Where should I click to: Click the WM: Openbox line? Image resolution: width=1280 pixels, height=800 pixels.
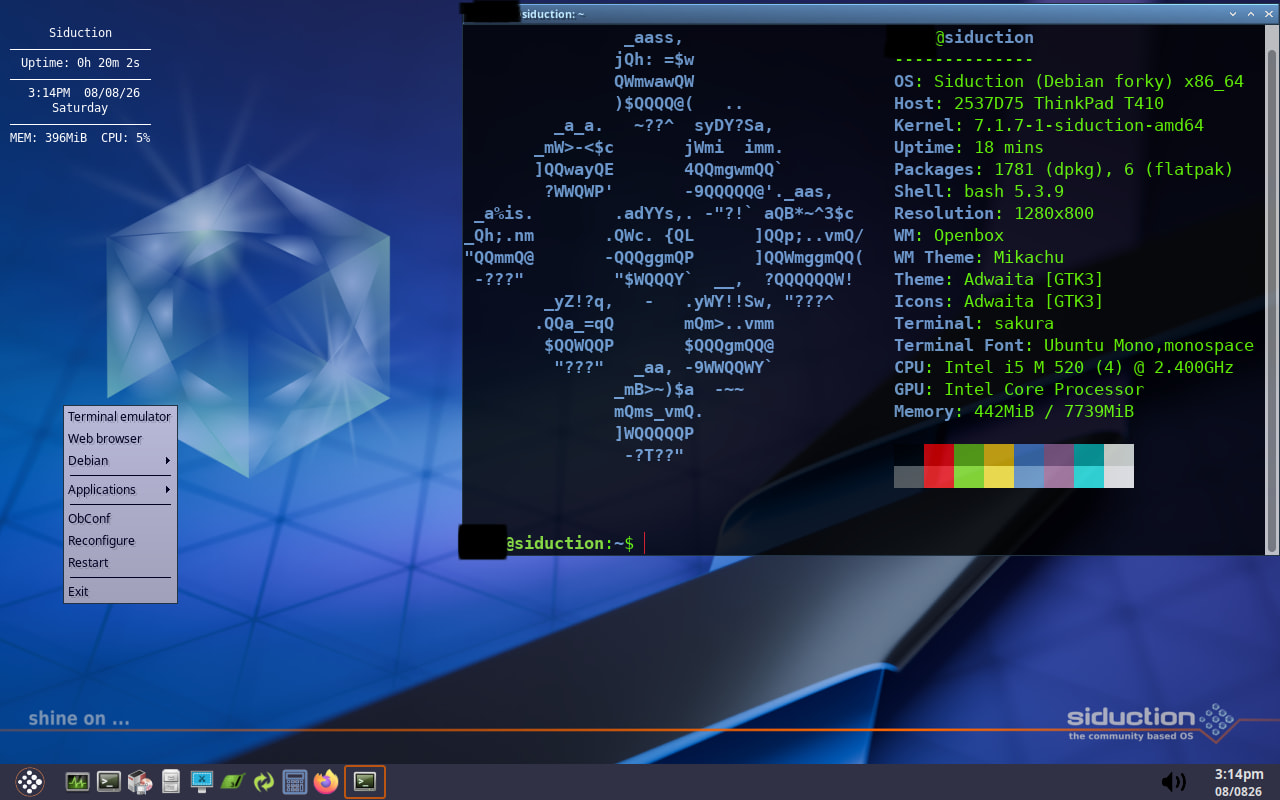pyautogui.click(x=949, y=236)
